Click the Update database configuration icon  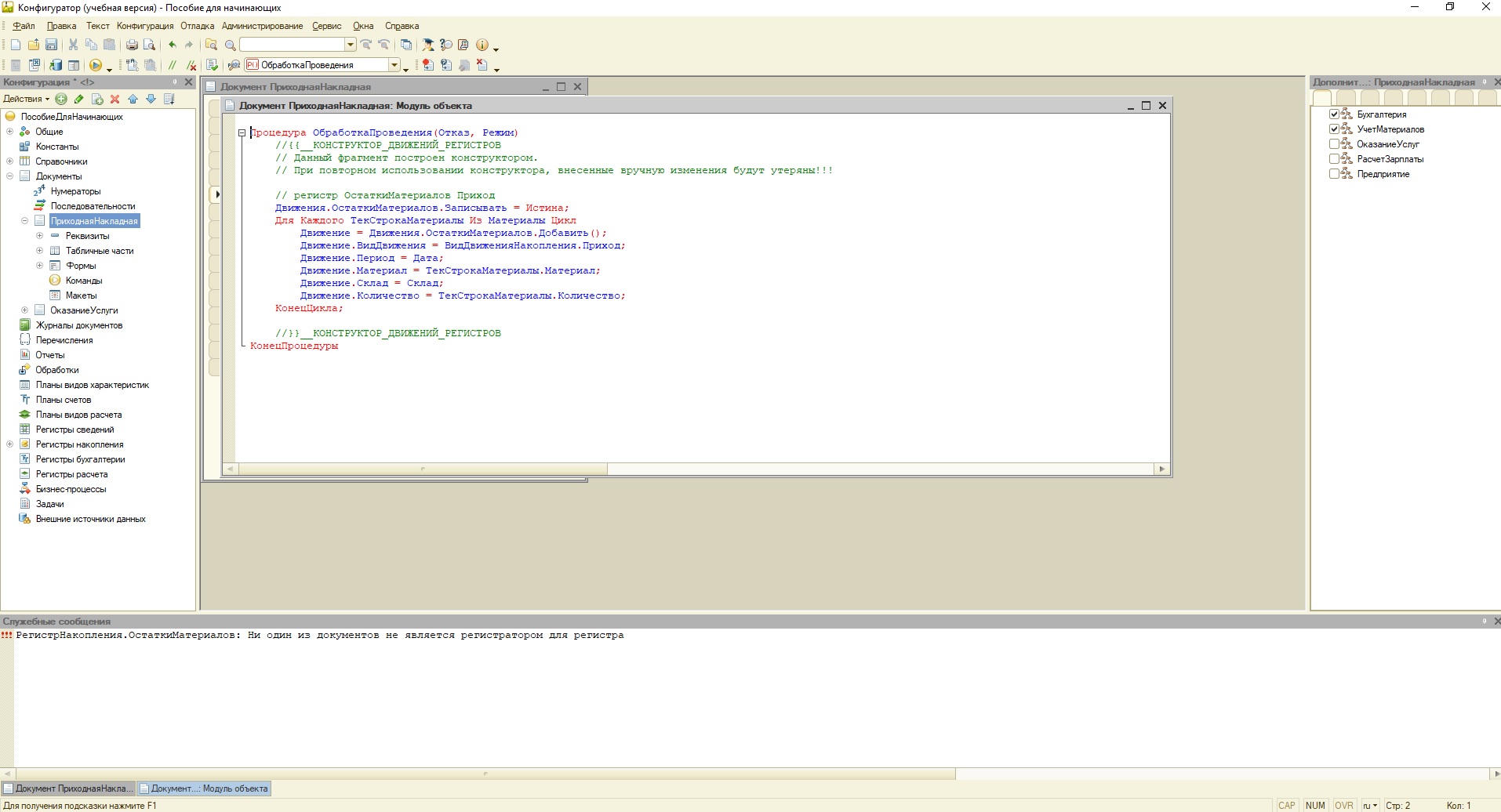pos(56,65)
